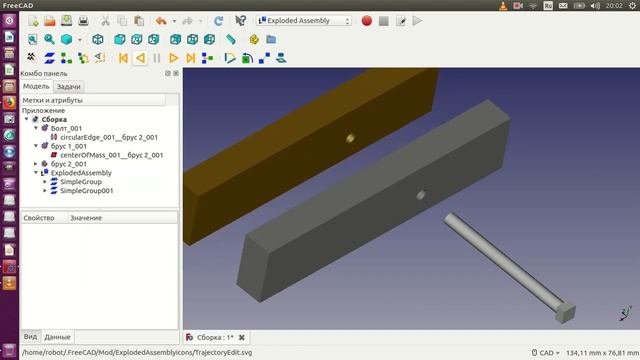Switch to the Модель tab
The image size is (640, 360).
36,87
